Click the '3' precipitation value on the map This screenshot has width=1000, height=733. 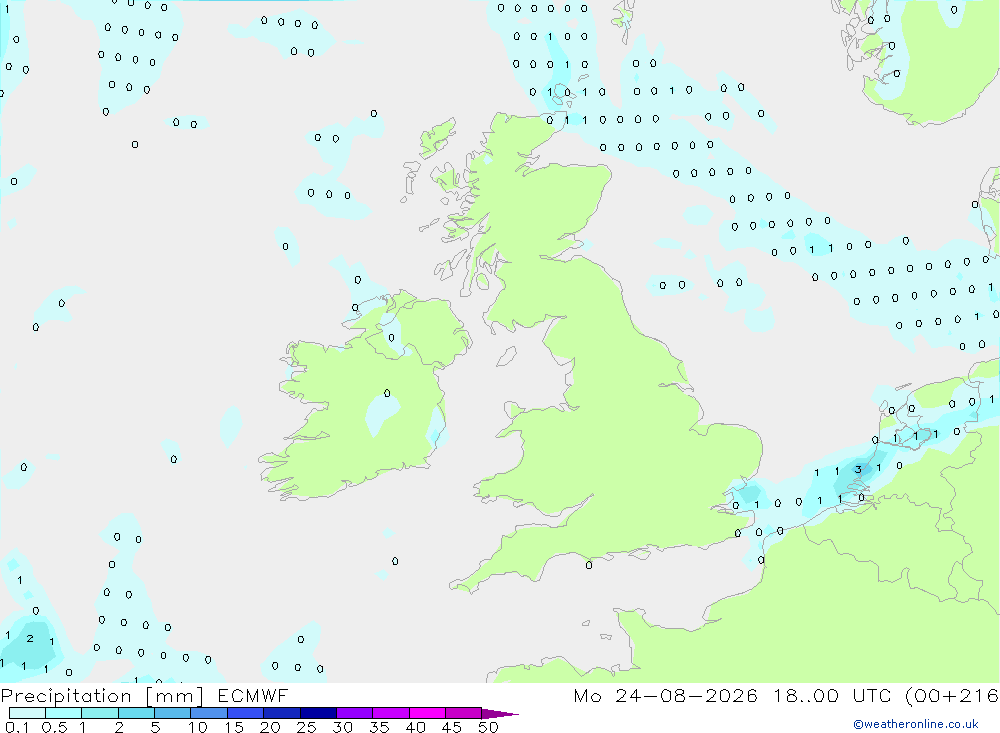[x=858, y=470]
